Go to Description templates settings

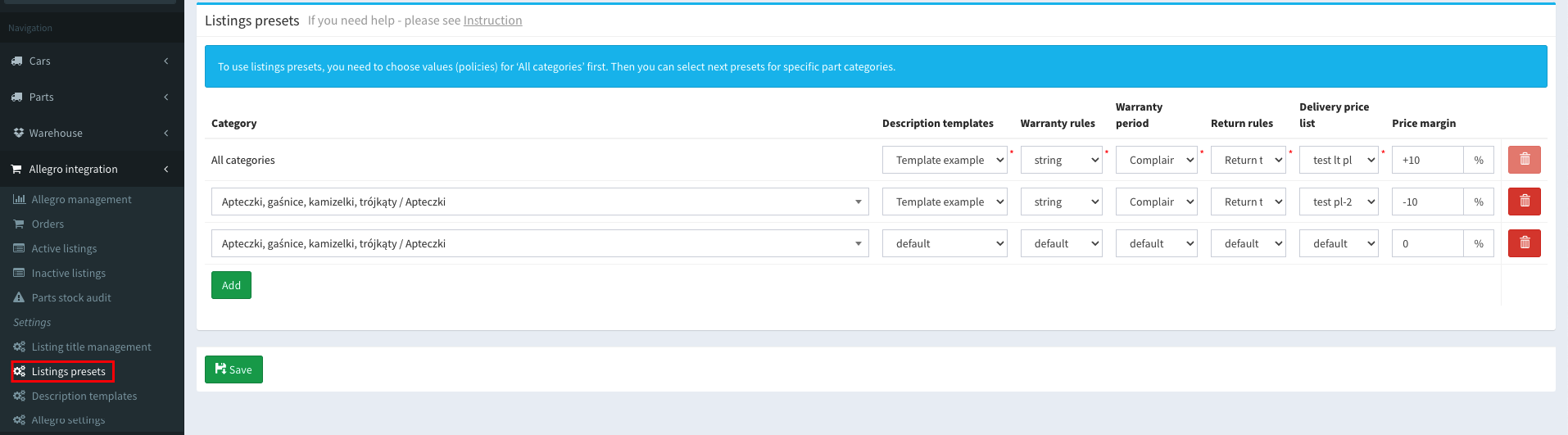pos(84,396)
